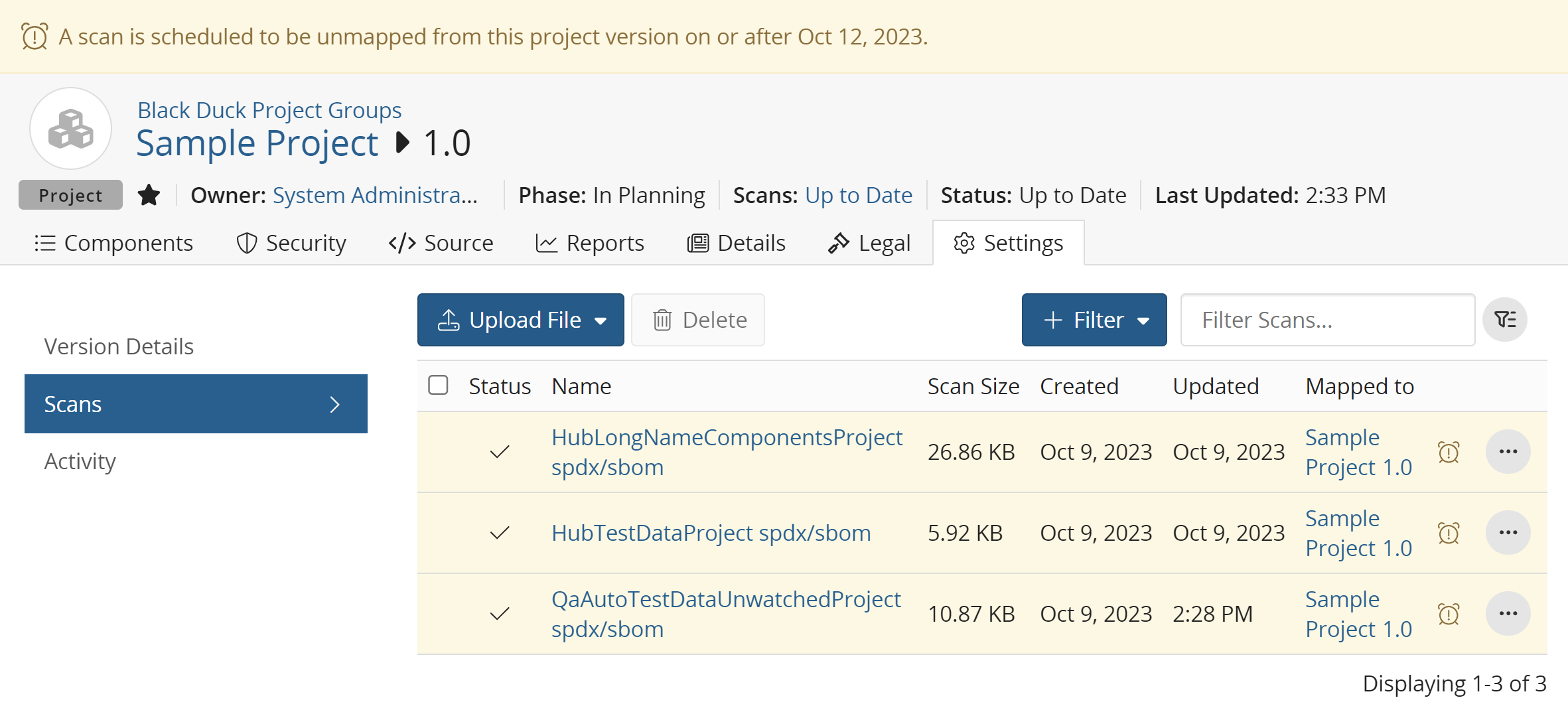
Task: Go to the Legal tab
Action: (869, 244)
